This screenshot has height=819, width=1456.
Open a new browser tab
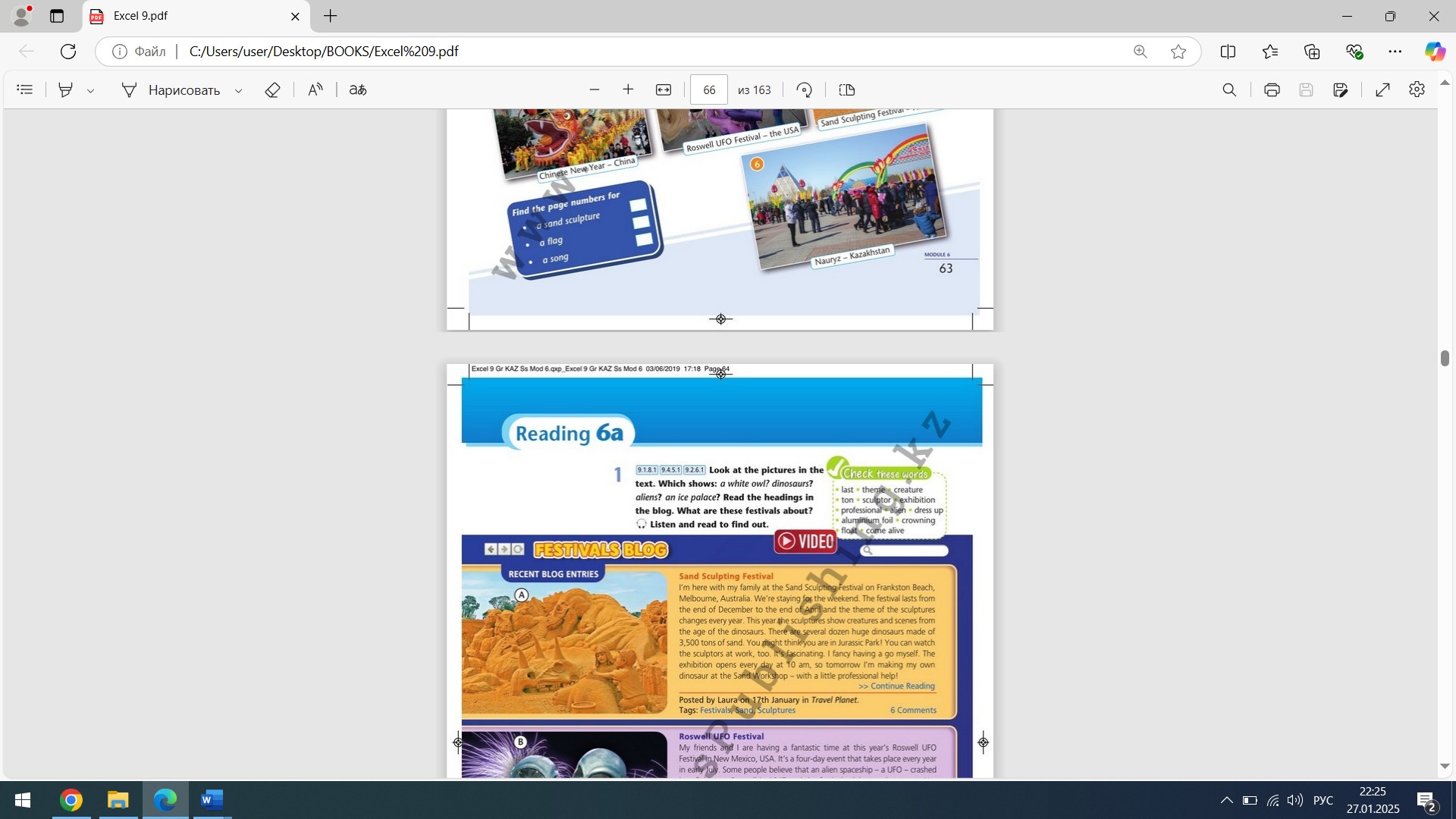(331, 16)
